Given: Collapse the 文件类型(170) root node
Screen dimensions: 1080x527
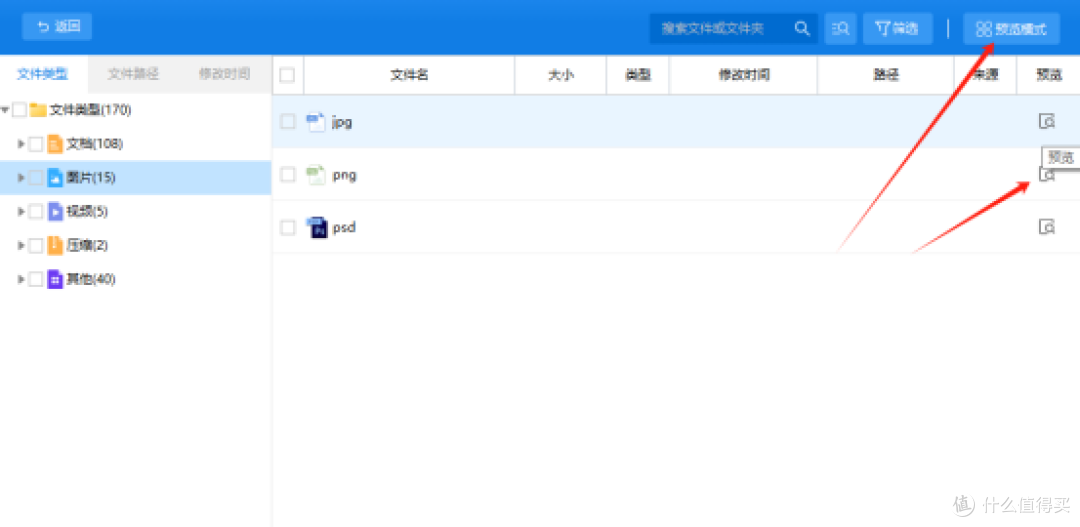Looking at the screenshot, I should coord(6,110).
